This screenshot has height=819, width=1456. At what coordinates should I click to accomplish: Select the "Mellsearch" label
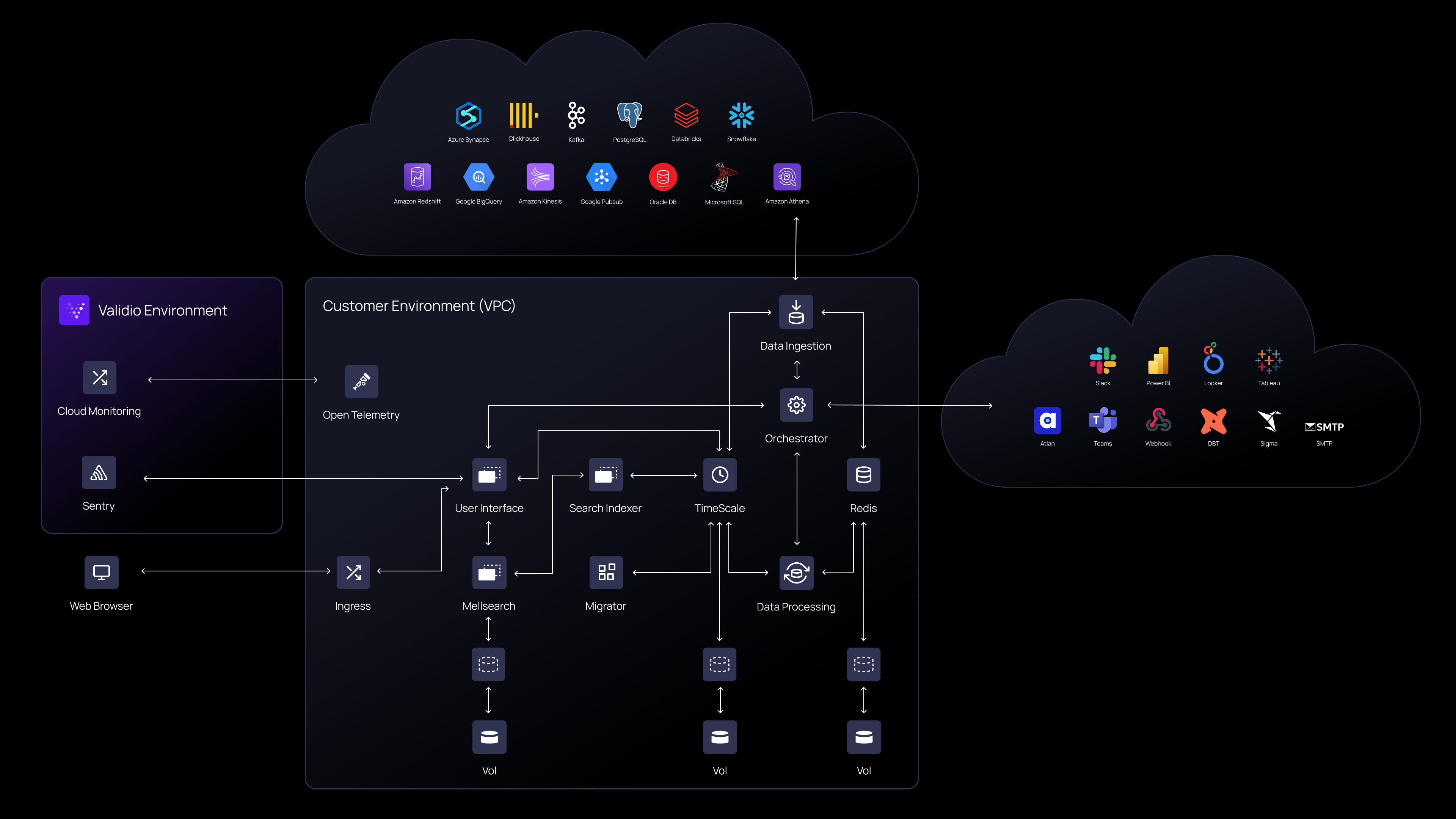point(489,606)
